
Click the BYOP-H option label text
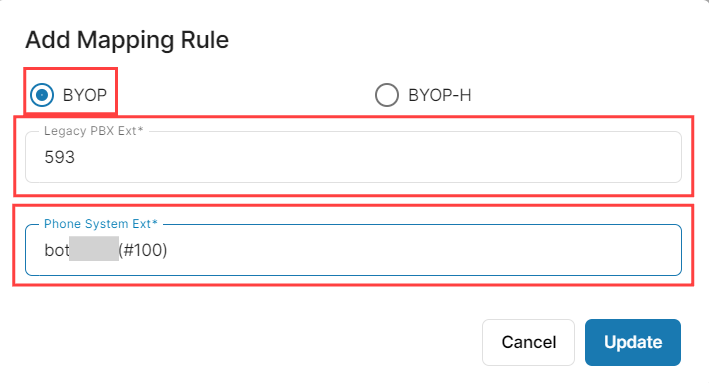(440, 95)
